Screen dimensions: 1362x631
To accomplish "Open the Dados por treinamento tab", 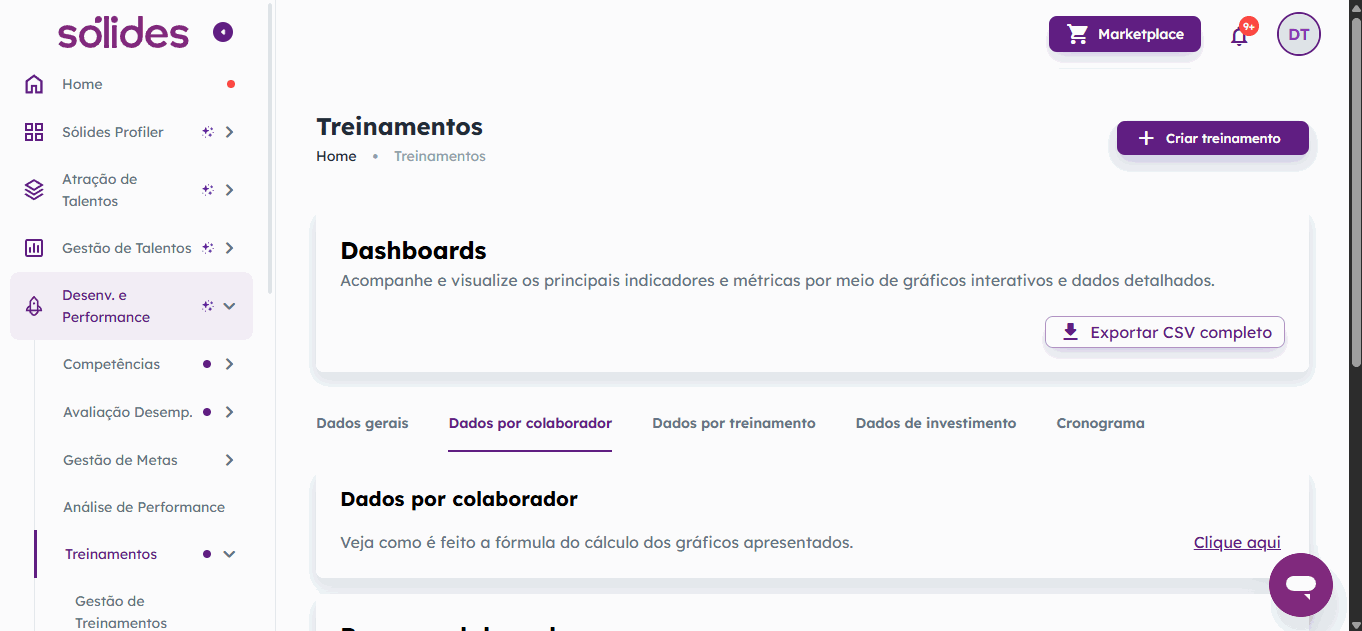I will point(734,423).
